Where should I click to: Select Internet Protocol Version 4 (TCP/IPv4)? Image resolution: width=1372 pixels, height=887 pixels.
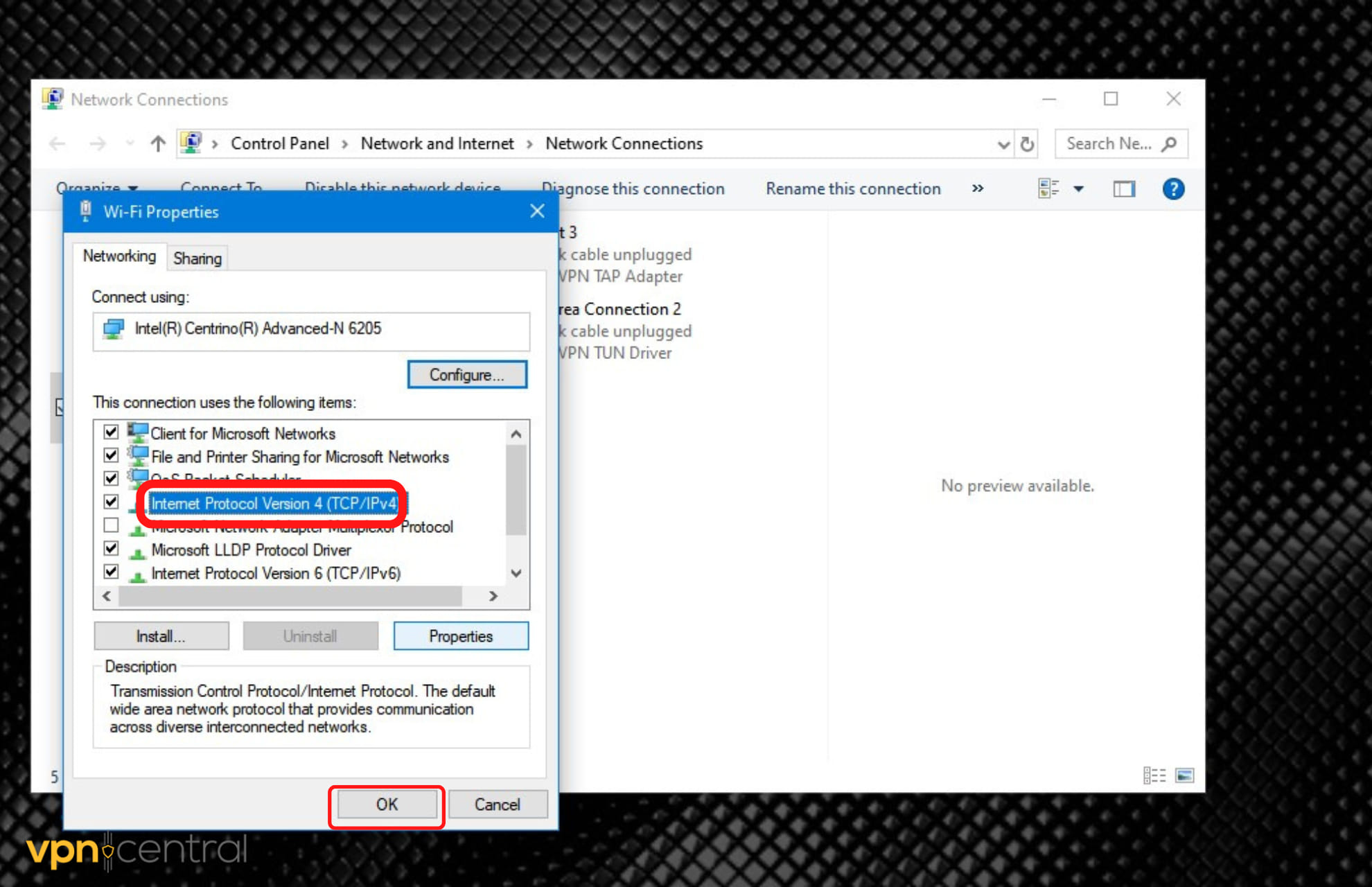pyautogui.click(x=274, y=503)
